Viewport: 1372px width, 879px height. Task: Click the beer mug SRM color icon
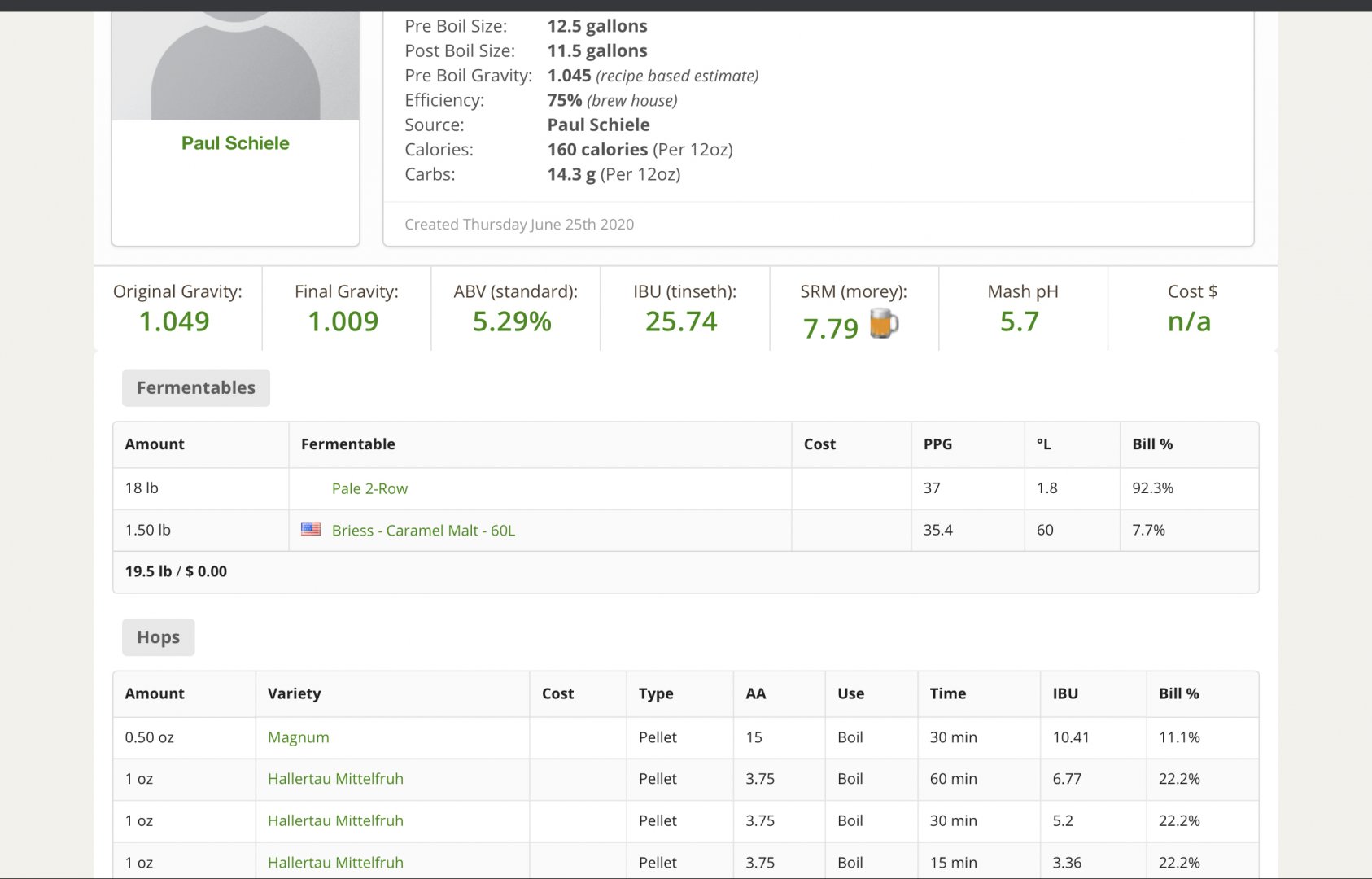tap(884, 324)
